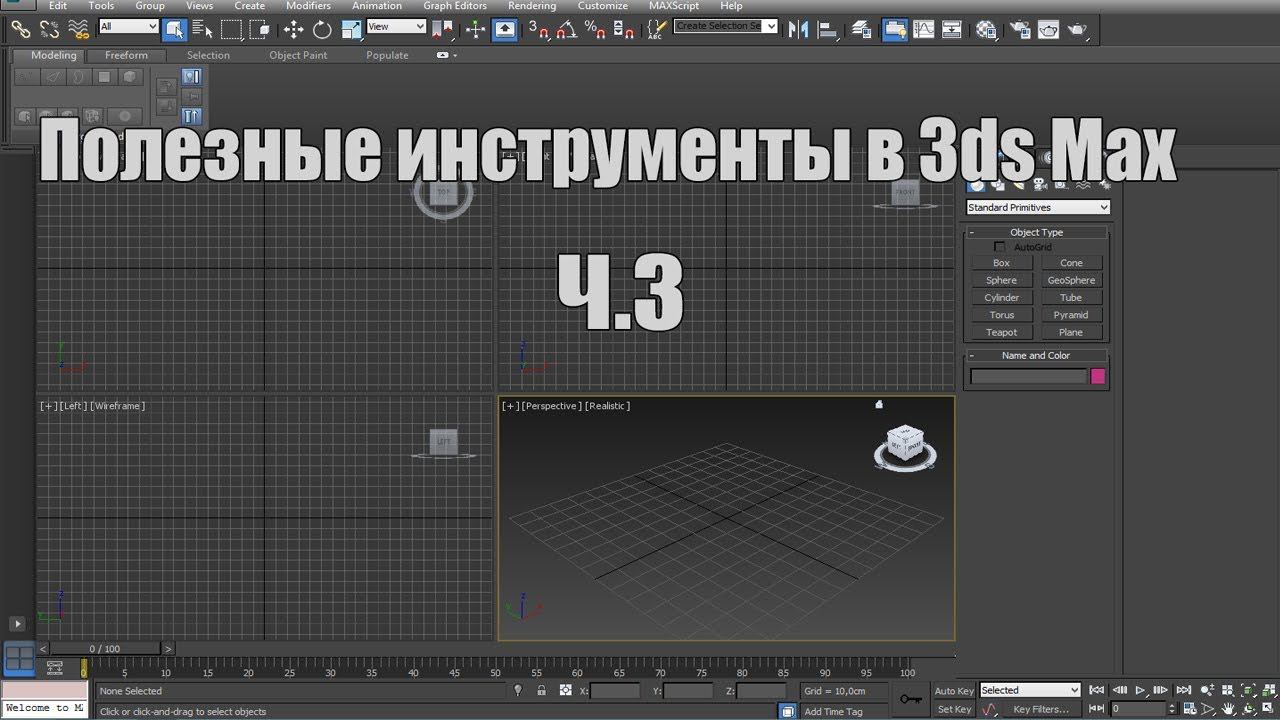Open the reference coordinate system View dropdown
Screen dimensions: 1280x720
point(396,27)
